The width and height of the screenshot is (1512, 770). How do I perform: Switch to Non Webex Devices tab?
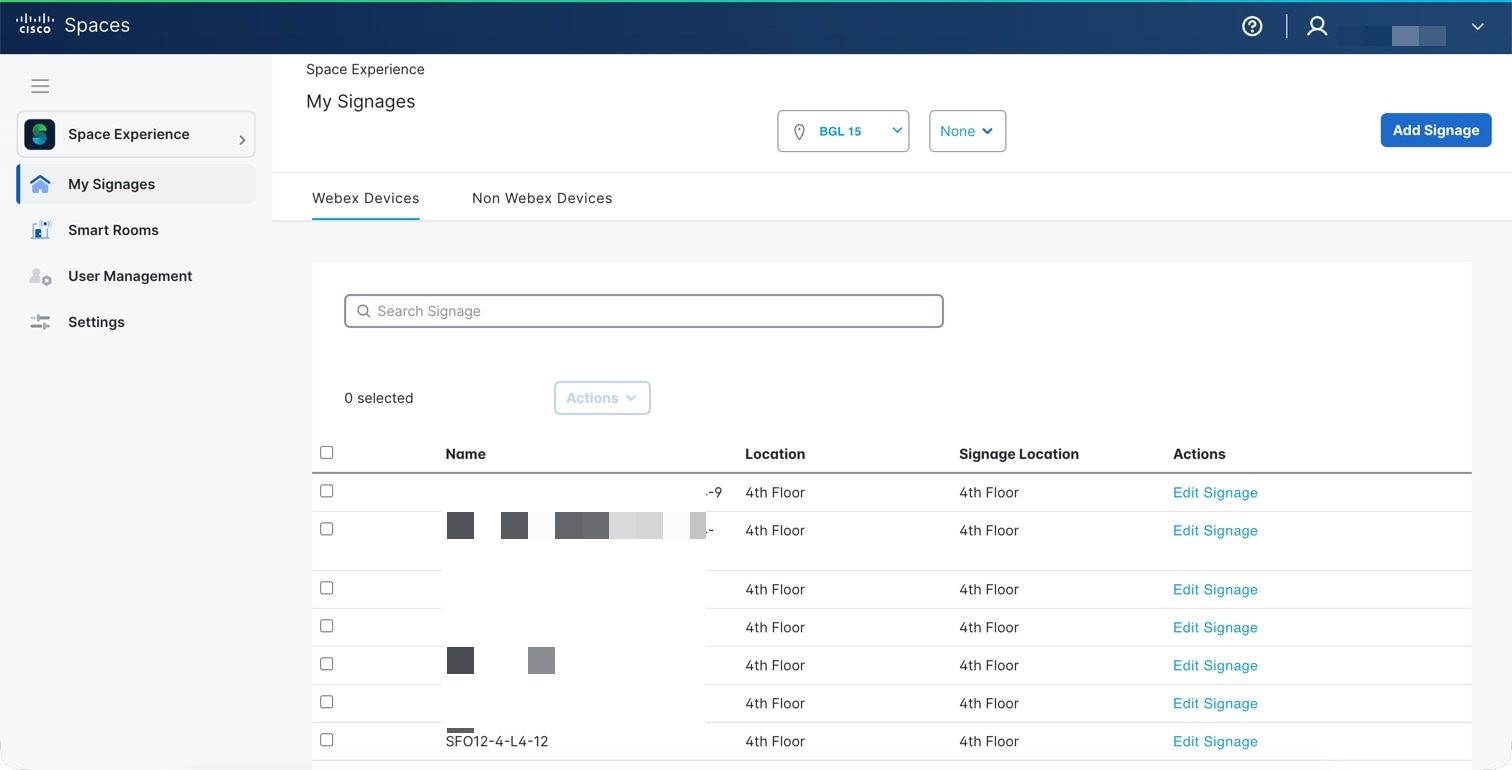[x=542, y=198]
